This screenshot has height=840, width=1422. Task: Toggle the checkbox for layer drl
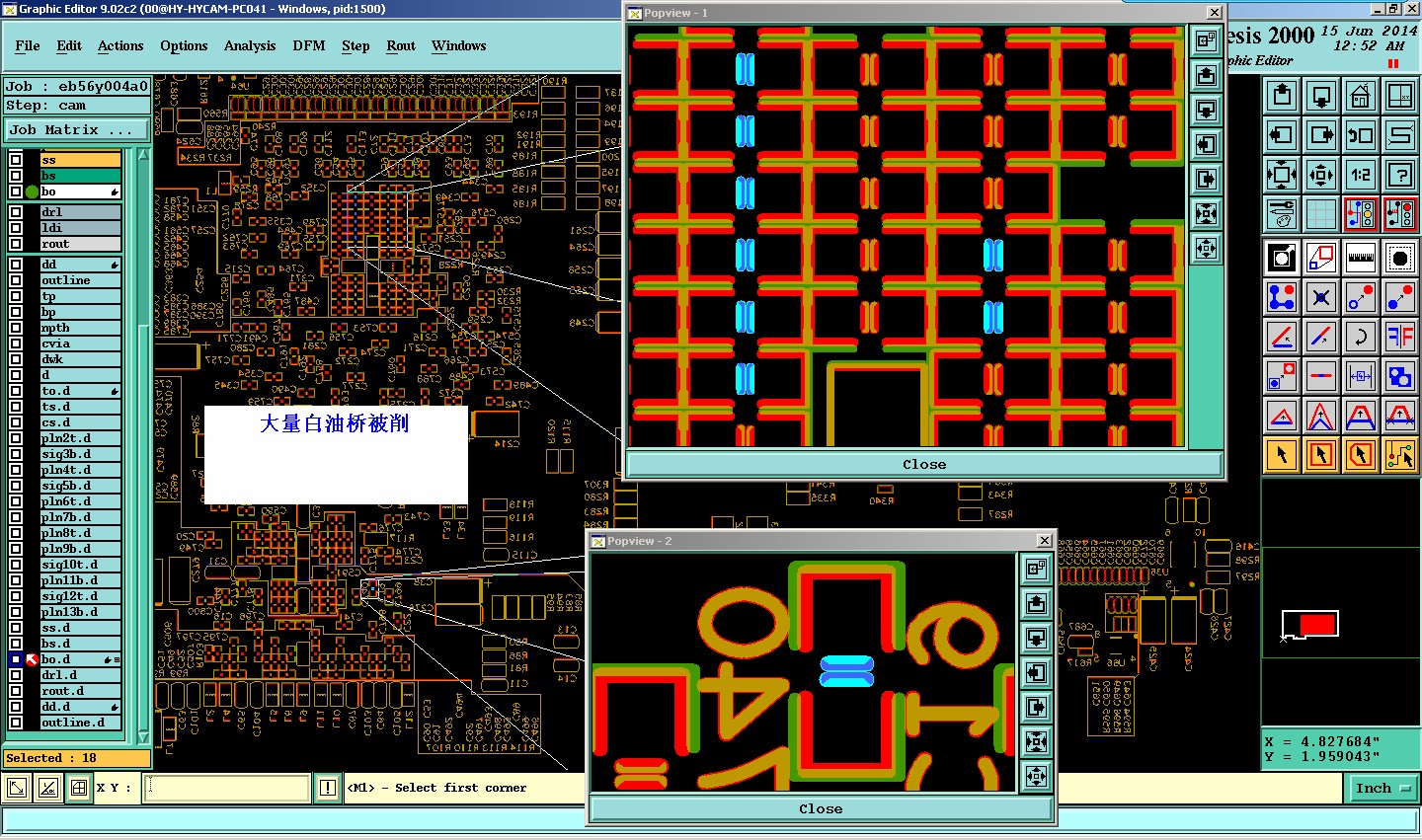point(16,212)
